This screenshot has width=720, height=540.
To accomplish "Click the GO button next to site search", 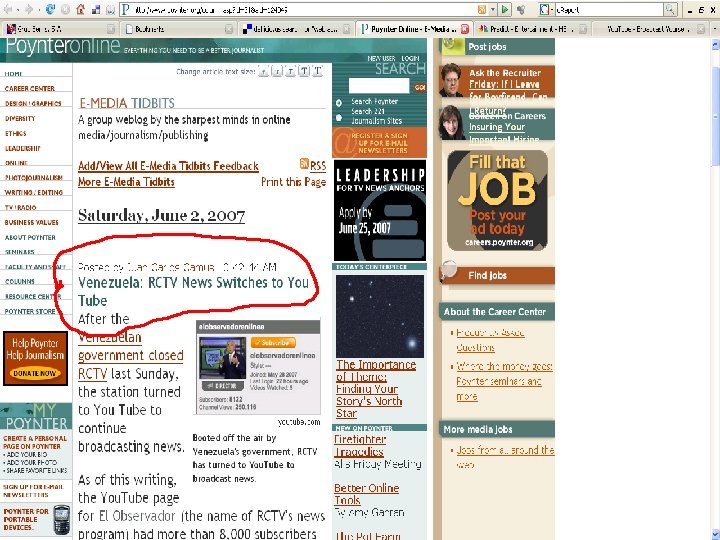I will pyautogui.click(x=419, y=87).
